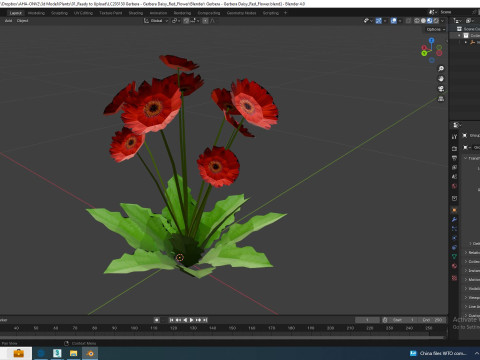Switch to wireframe viewport shading
Screen dimensions: 480x360
417,21
